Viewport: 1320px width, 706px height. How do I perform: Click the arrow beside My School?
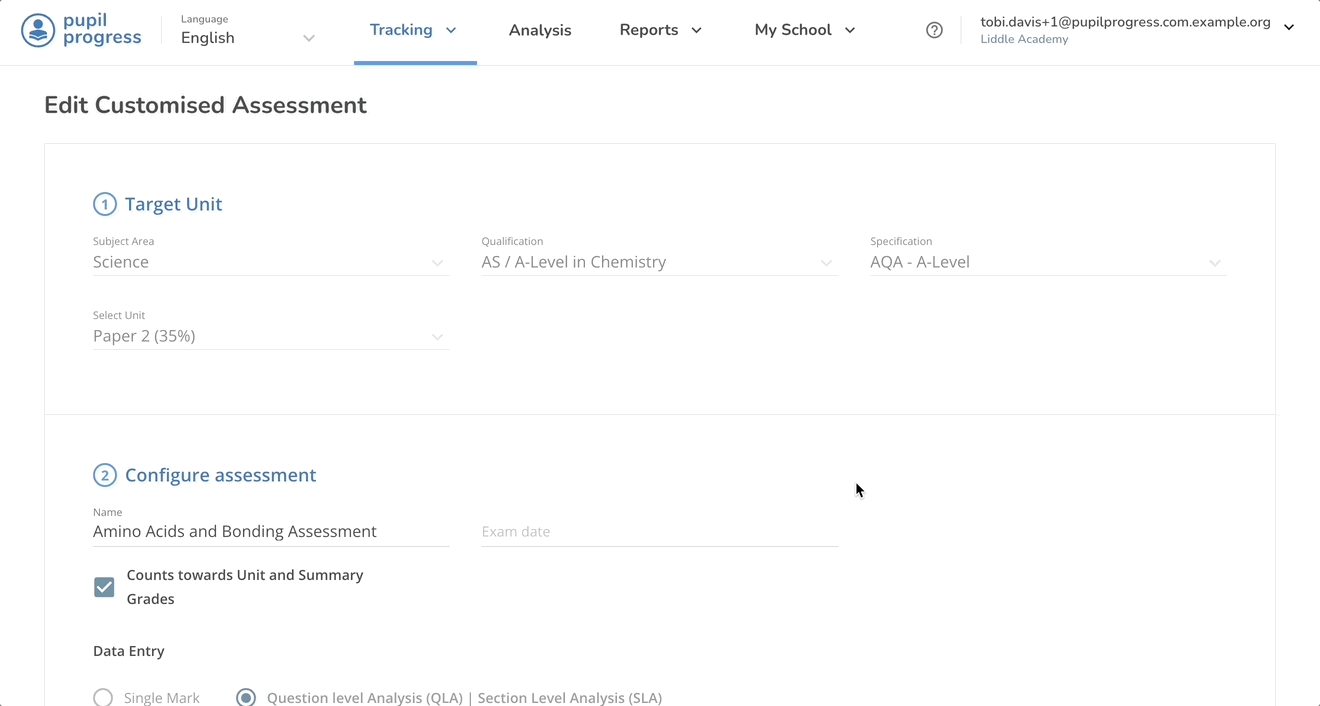(850, 30)
